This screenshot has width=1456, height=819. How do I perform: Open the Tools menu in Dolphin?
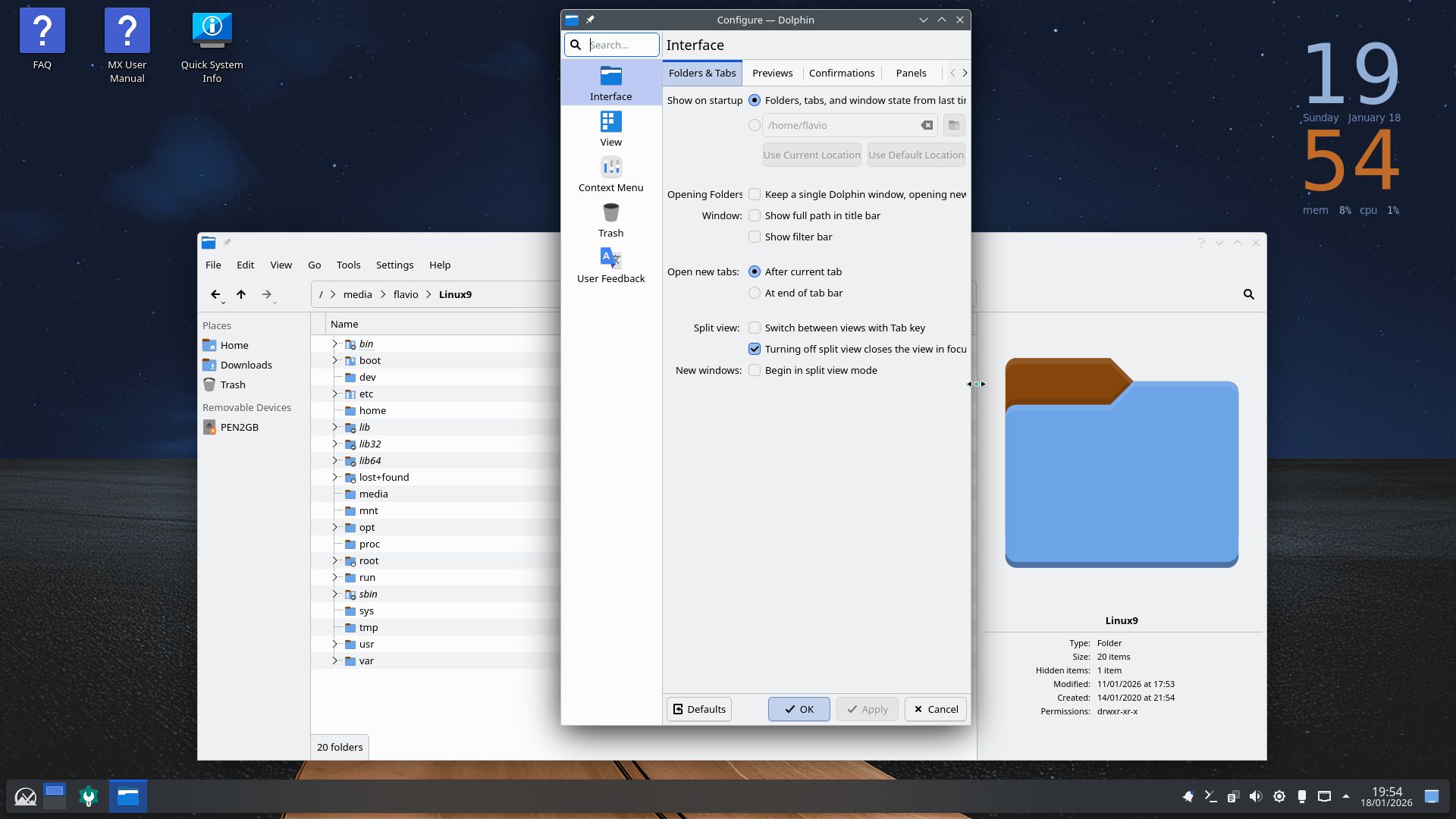[x=348, y=265]
